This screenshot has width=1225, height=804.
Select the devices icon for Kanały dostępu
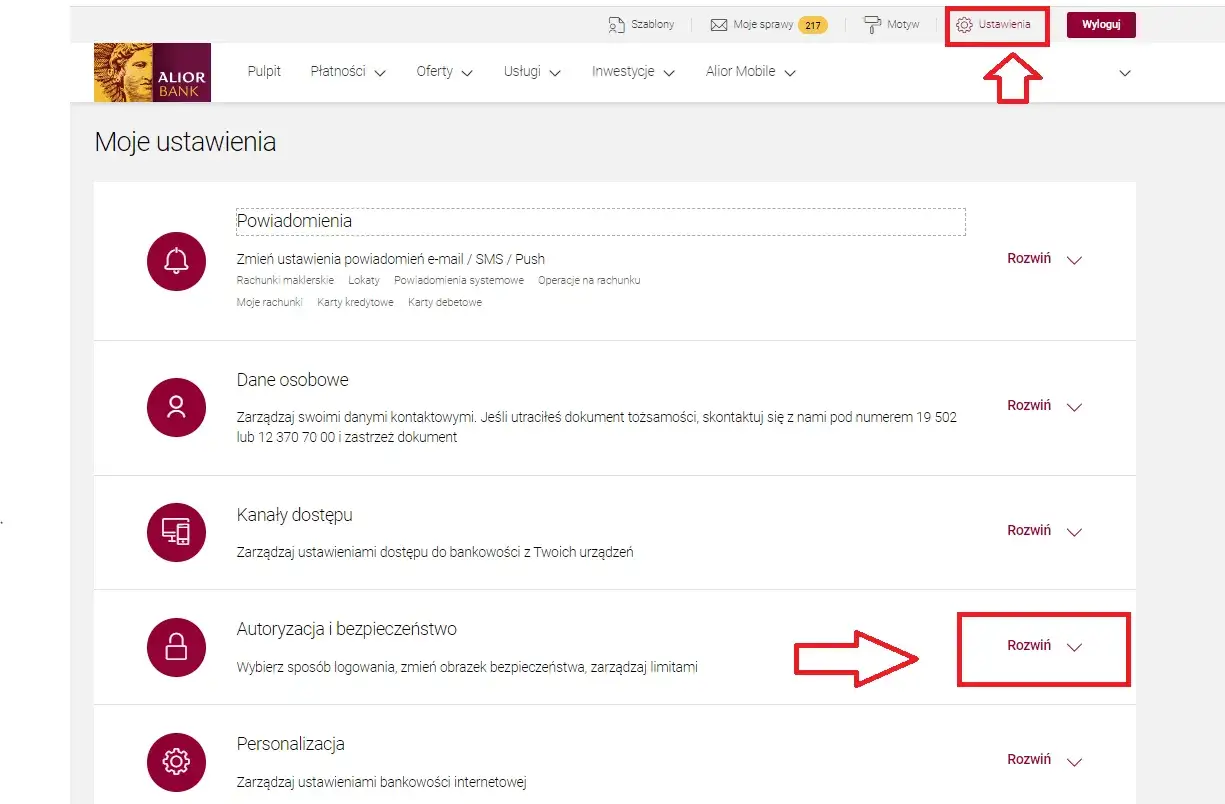[176, 531]
